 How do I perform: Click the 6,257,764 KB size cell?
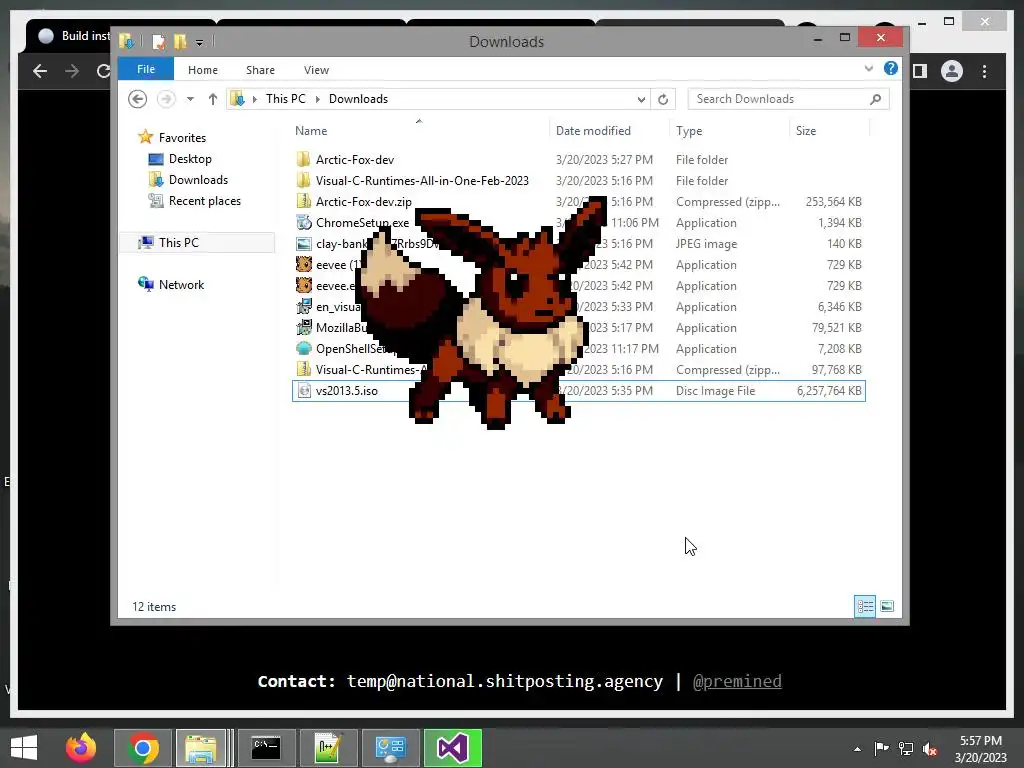point(829,391)
